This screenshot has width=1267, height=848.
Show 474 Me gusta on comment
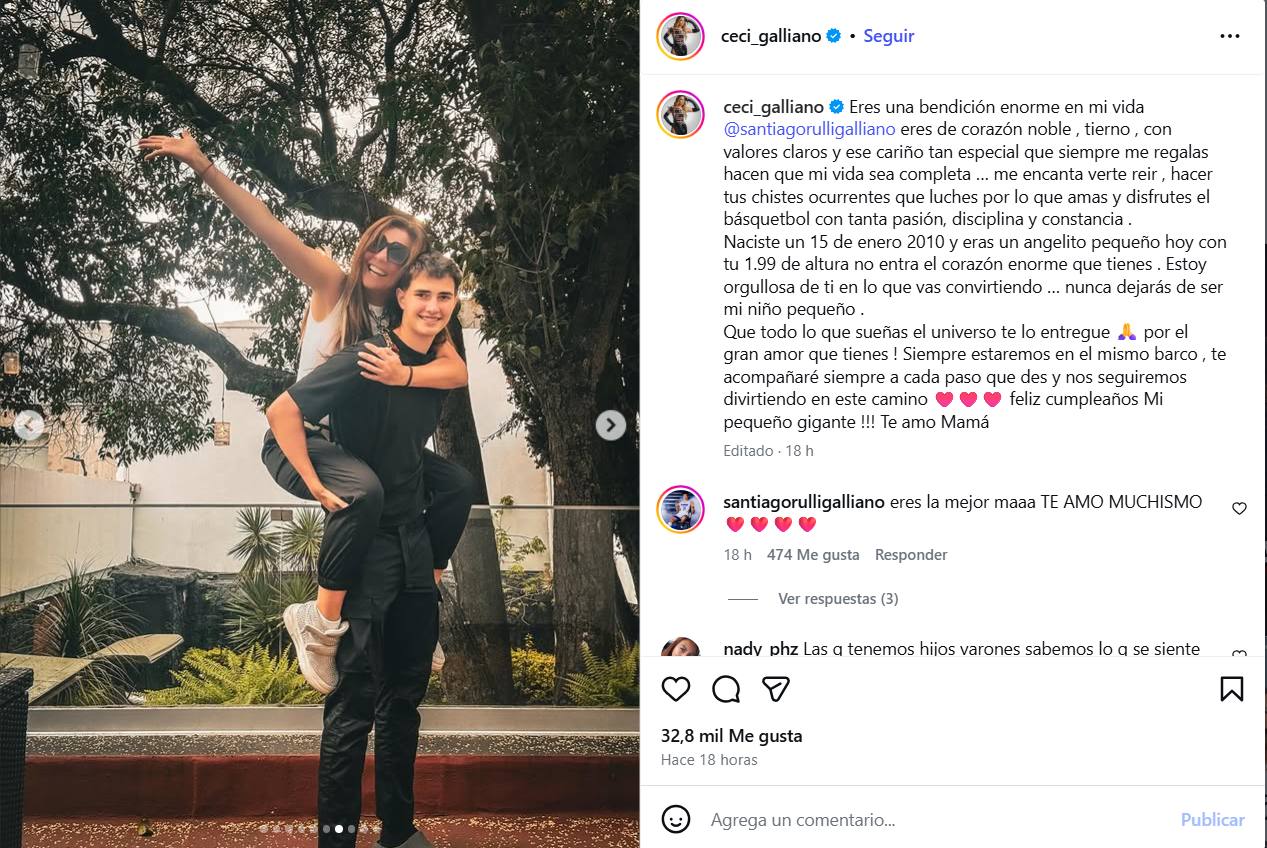click(813, 555)
